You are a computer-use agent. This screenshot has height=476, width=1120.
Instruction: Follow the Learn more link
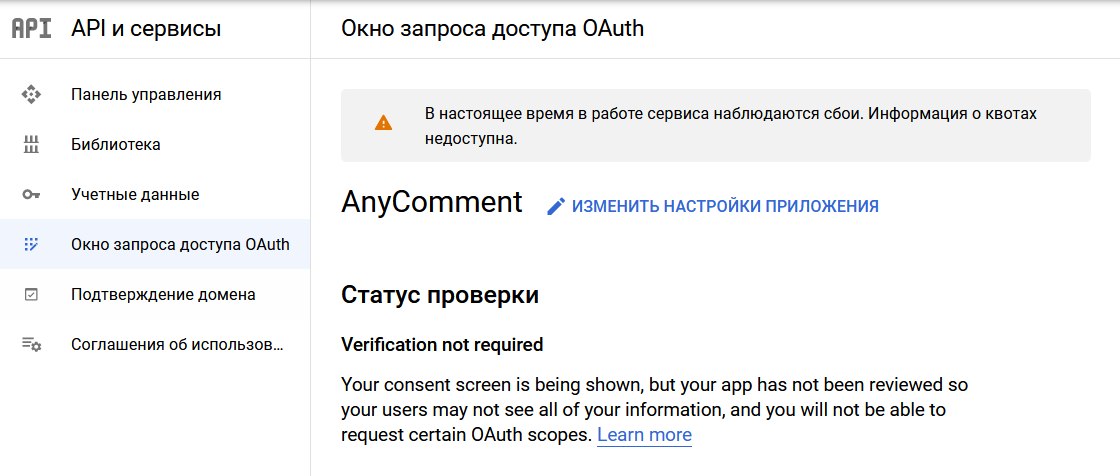click(x=644, y=435)
